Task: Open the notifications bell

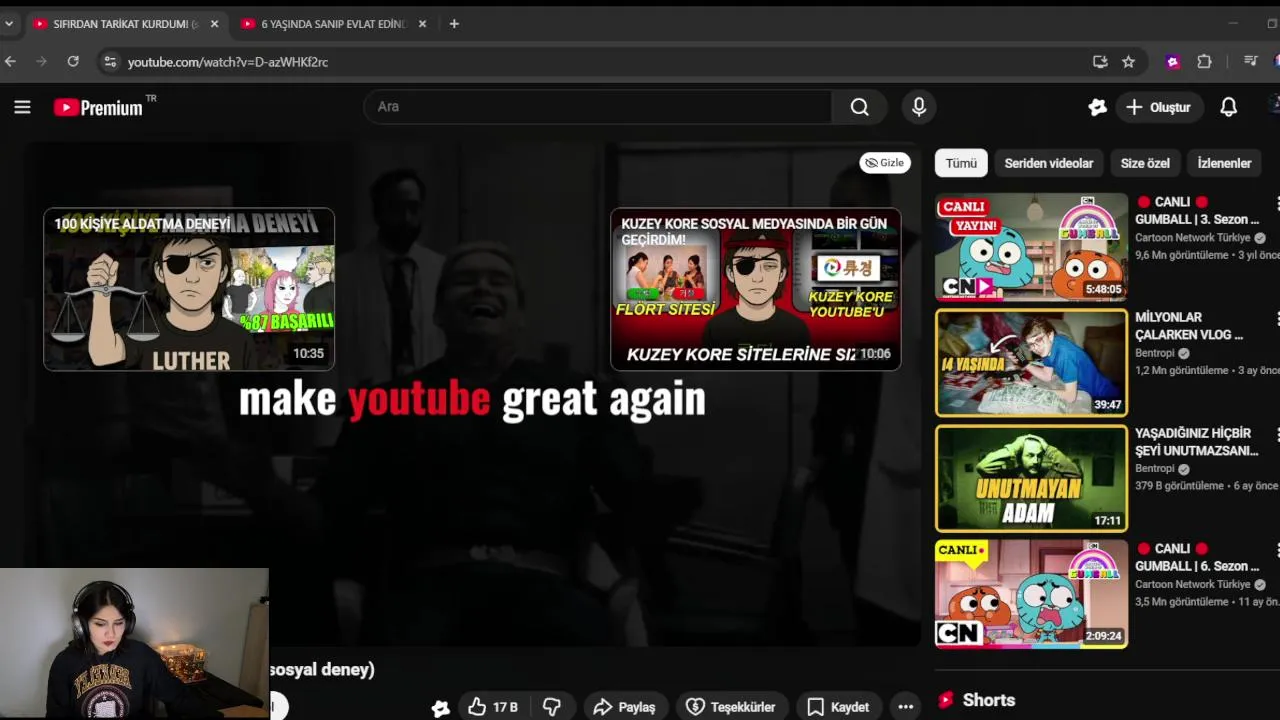Action: (1228, 107)
